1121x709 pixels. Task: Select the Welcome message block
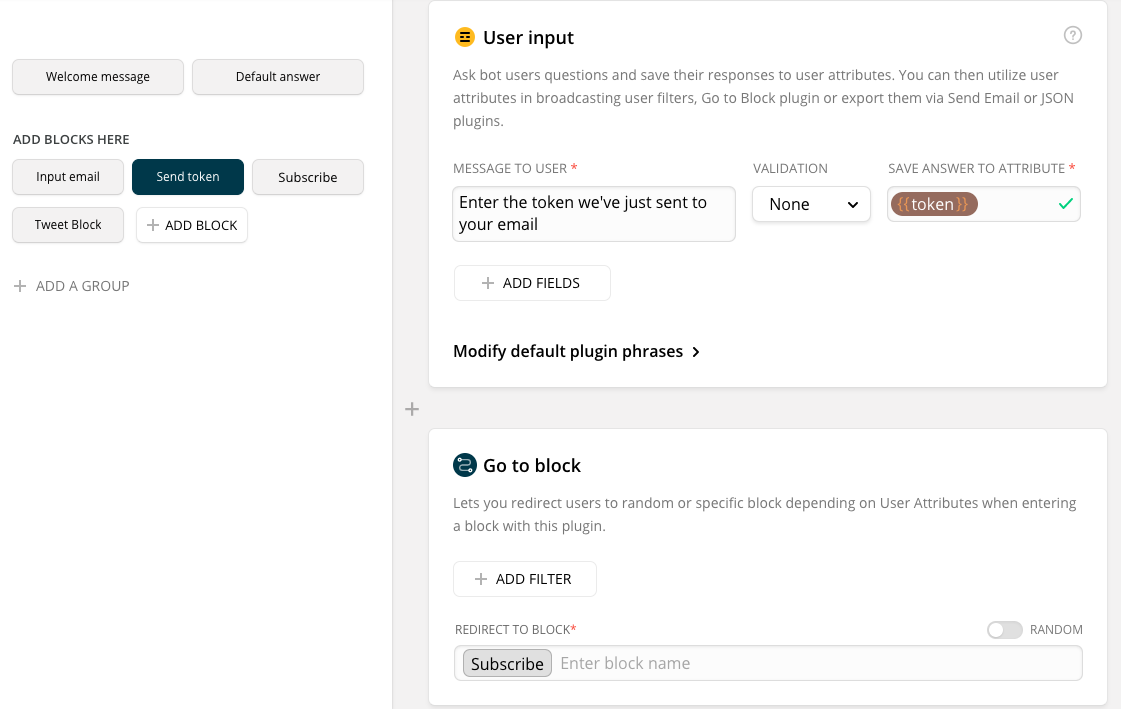98,77
